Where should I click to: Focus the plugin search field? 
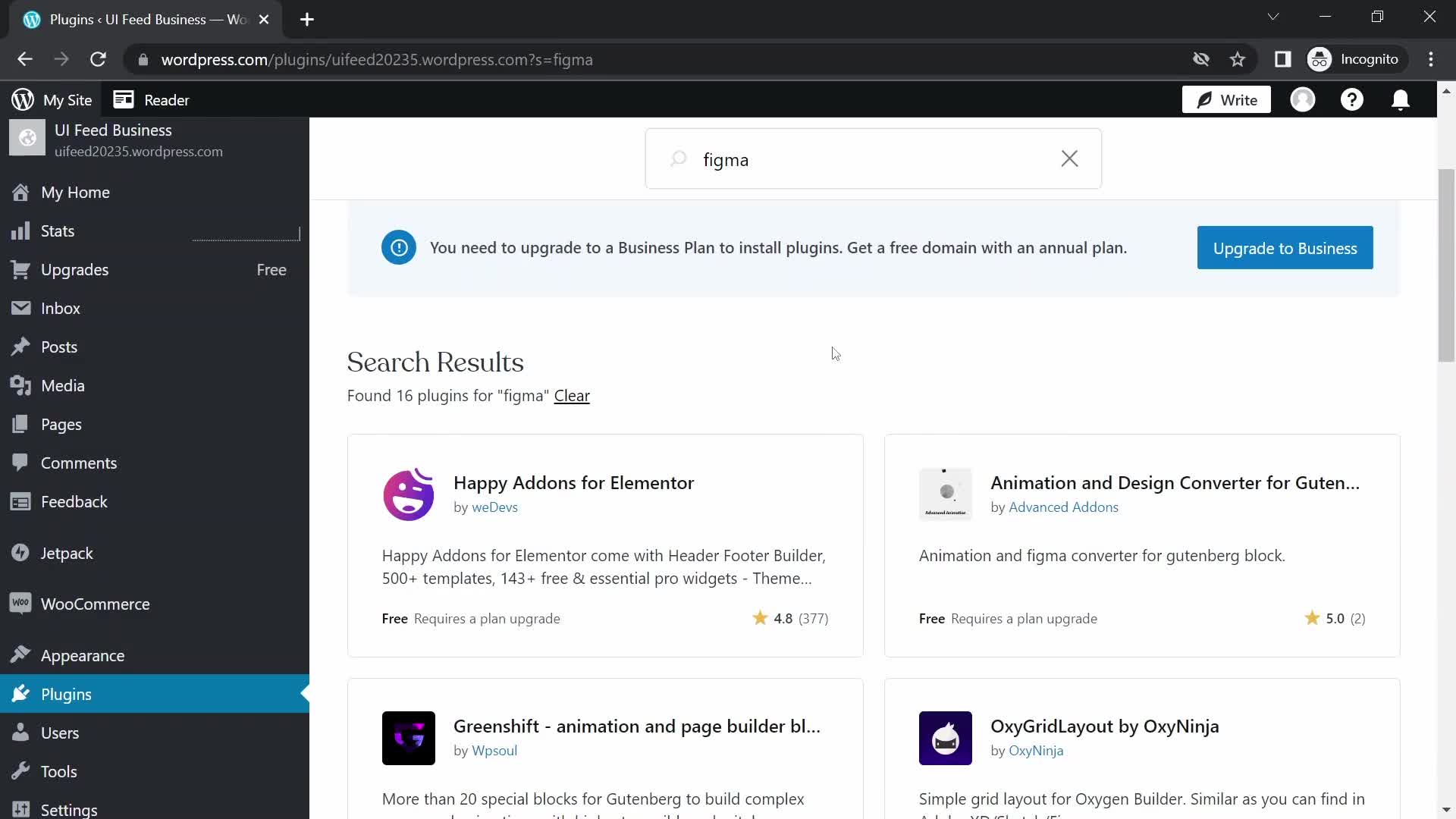(x=873, y=158)
